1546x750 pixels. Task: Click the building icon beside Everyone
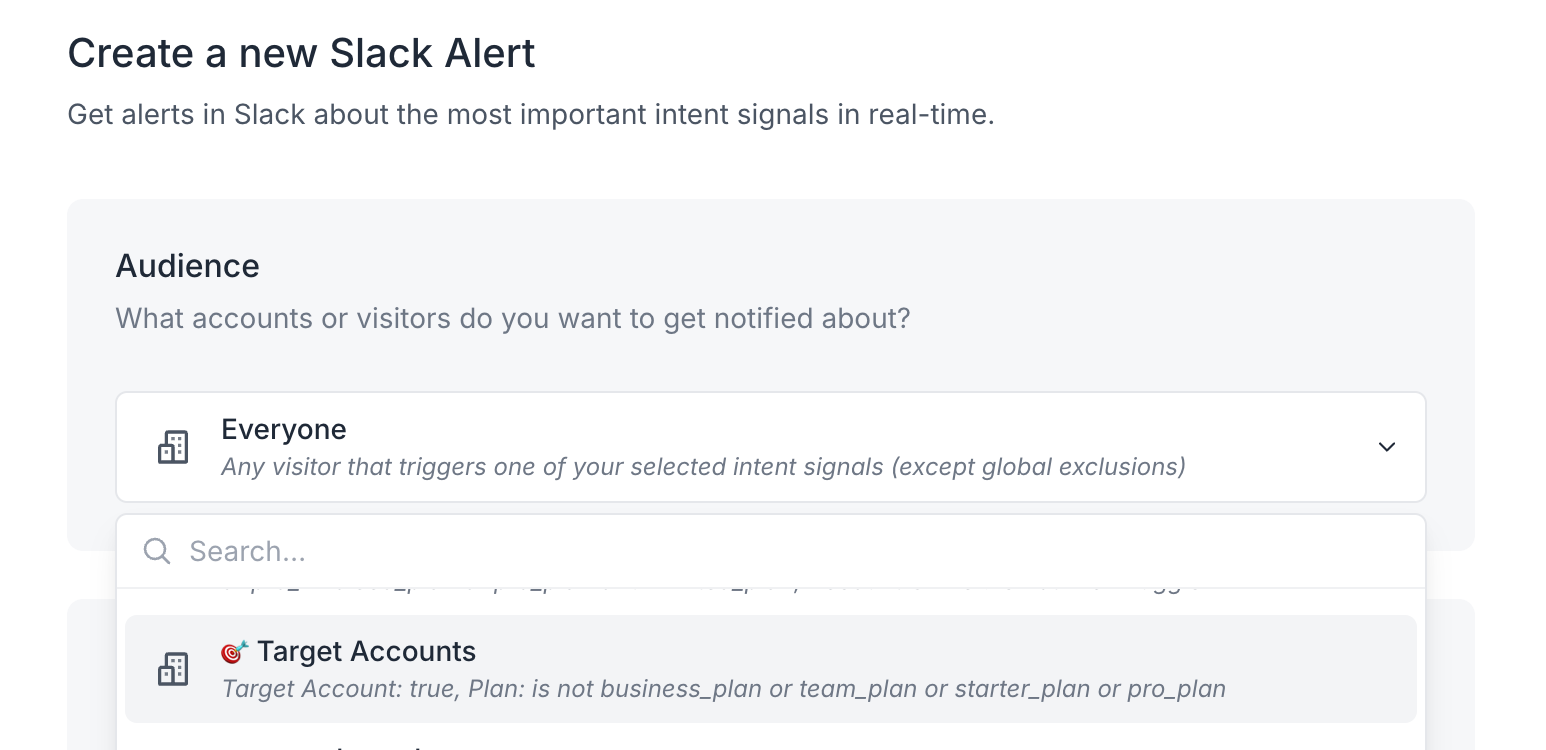tap(173, 447)
